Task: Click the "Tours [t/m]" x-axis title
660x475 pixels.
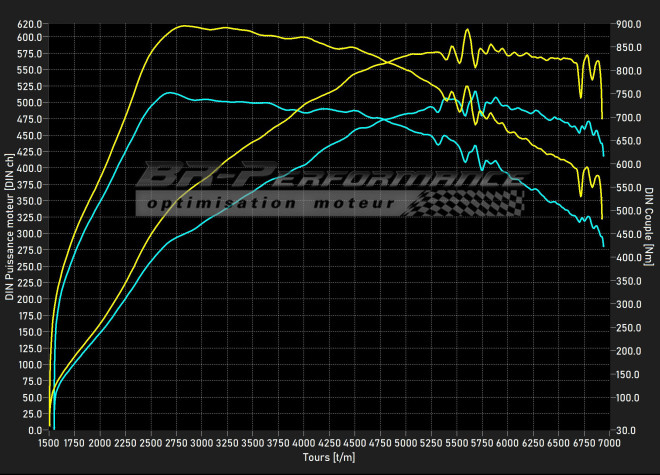Action: 330,456
